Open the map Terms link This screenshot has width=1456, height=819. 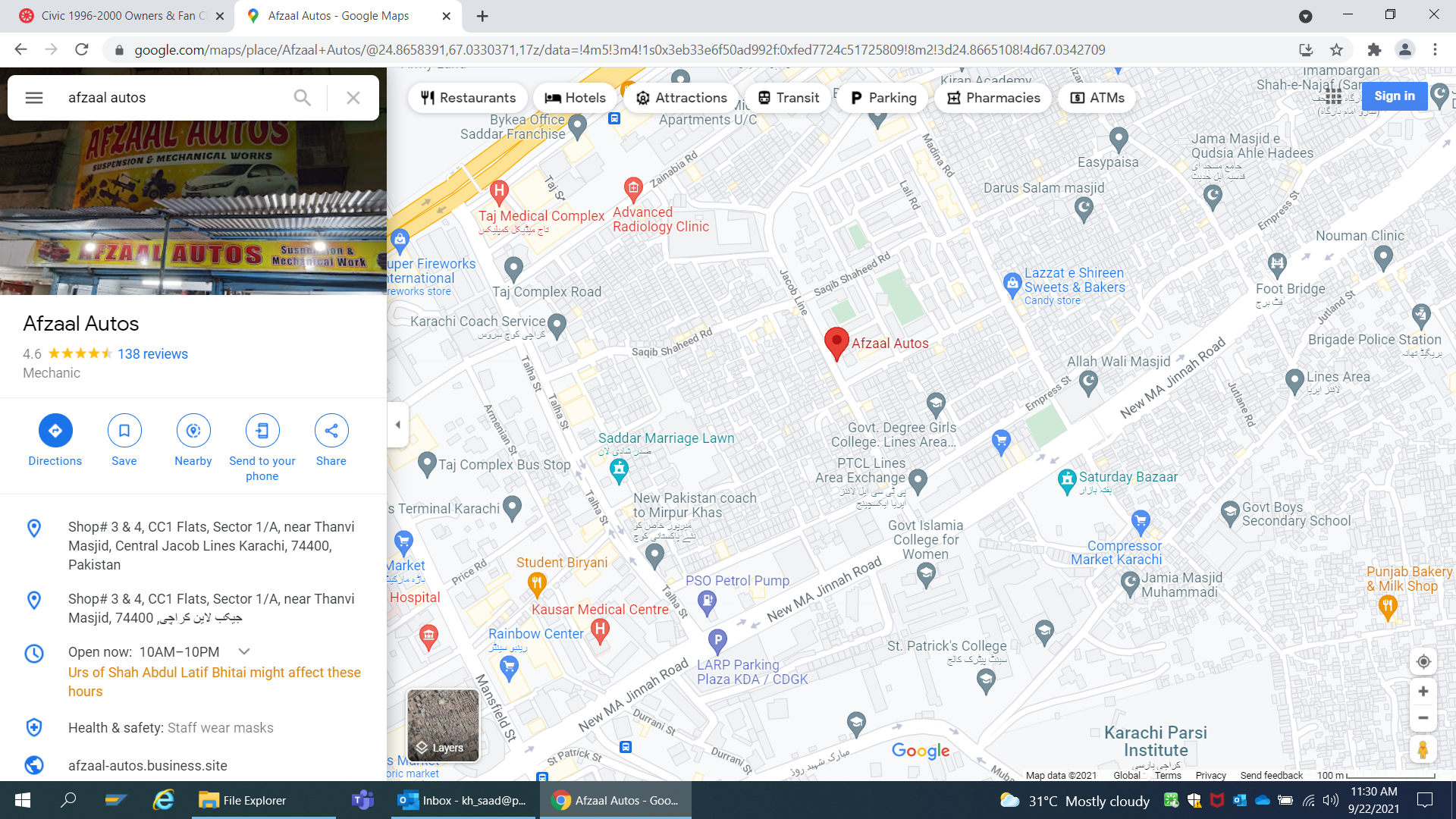[1169, 775]
